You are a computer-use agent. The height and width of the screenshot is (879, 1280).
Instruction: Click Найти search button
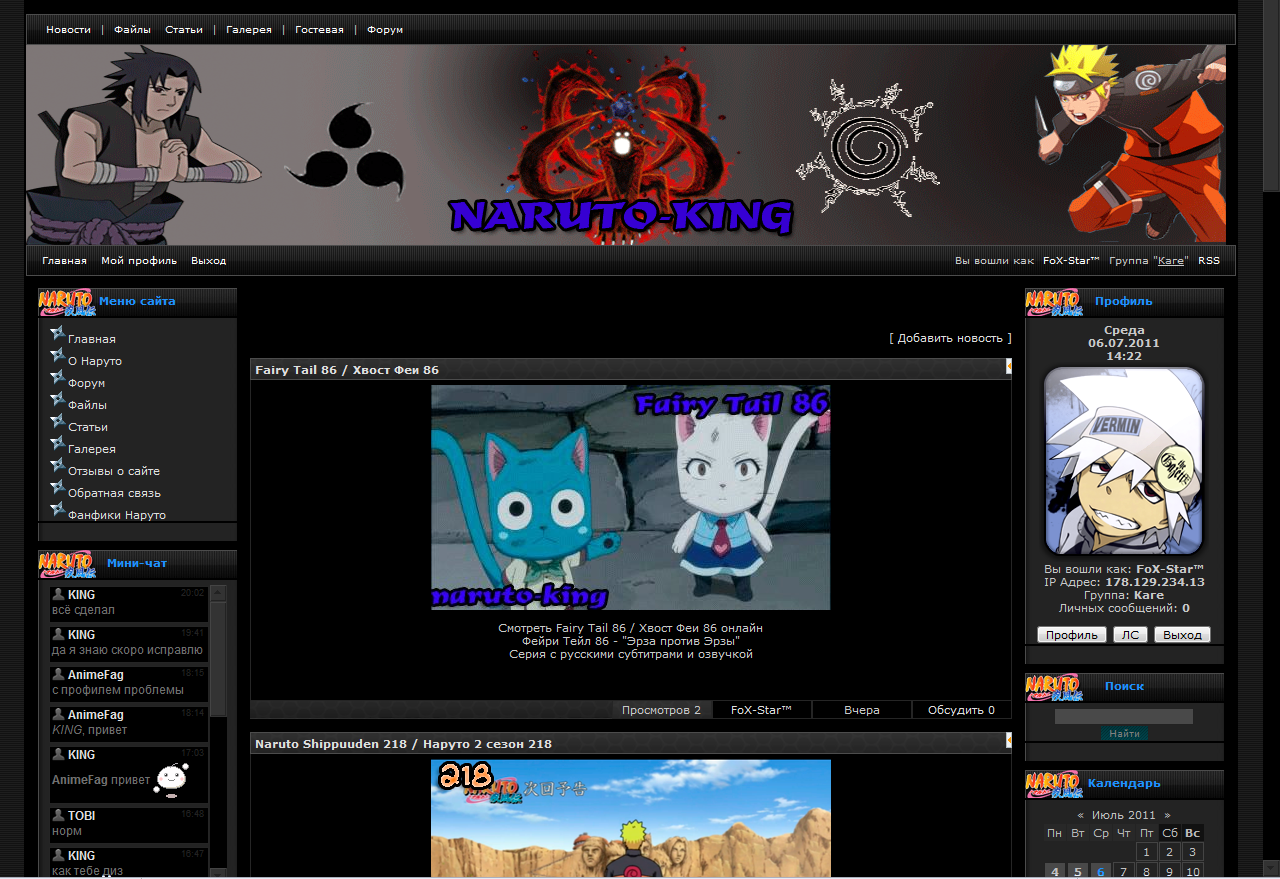click(1124, 734)
